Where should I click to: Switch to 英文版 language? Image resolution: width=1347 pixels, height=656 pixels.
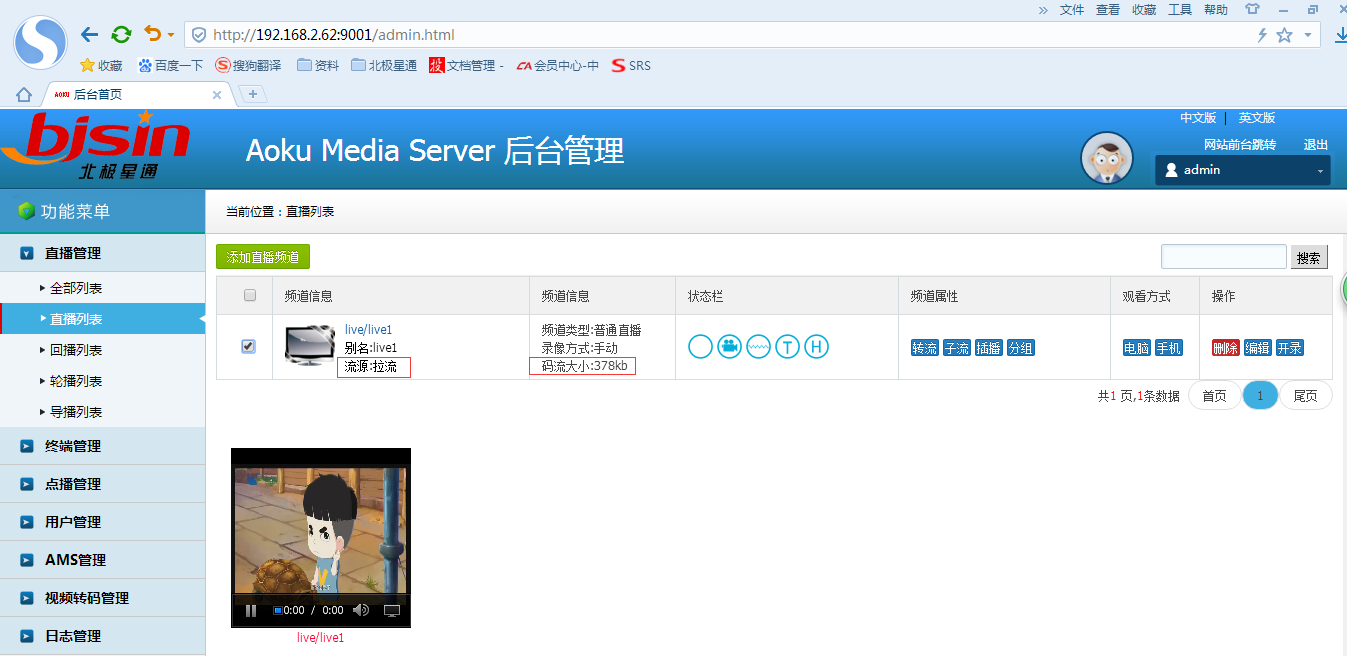click(x=1257, y=118)
